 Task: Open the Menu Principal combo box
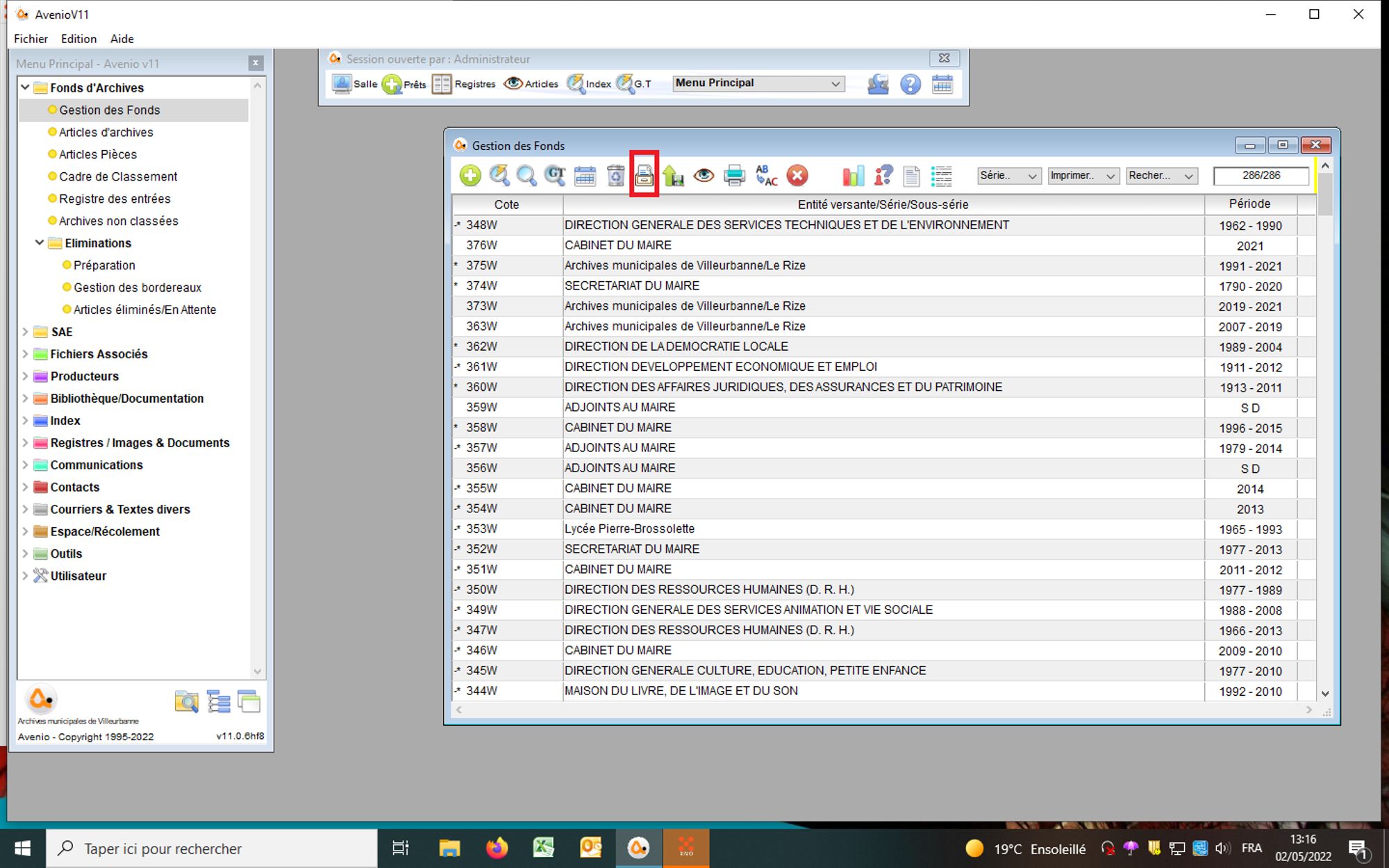pos(758,83)
